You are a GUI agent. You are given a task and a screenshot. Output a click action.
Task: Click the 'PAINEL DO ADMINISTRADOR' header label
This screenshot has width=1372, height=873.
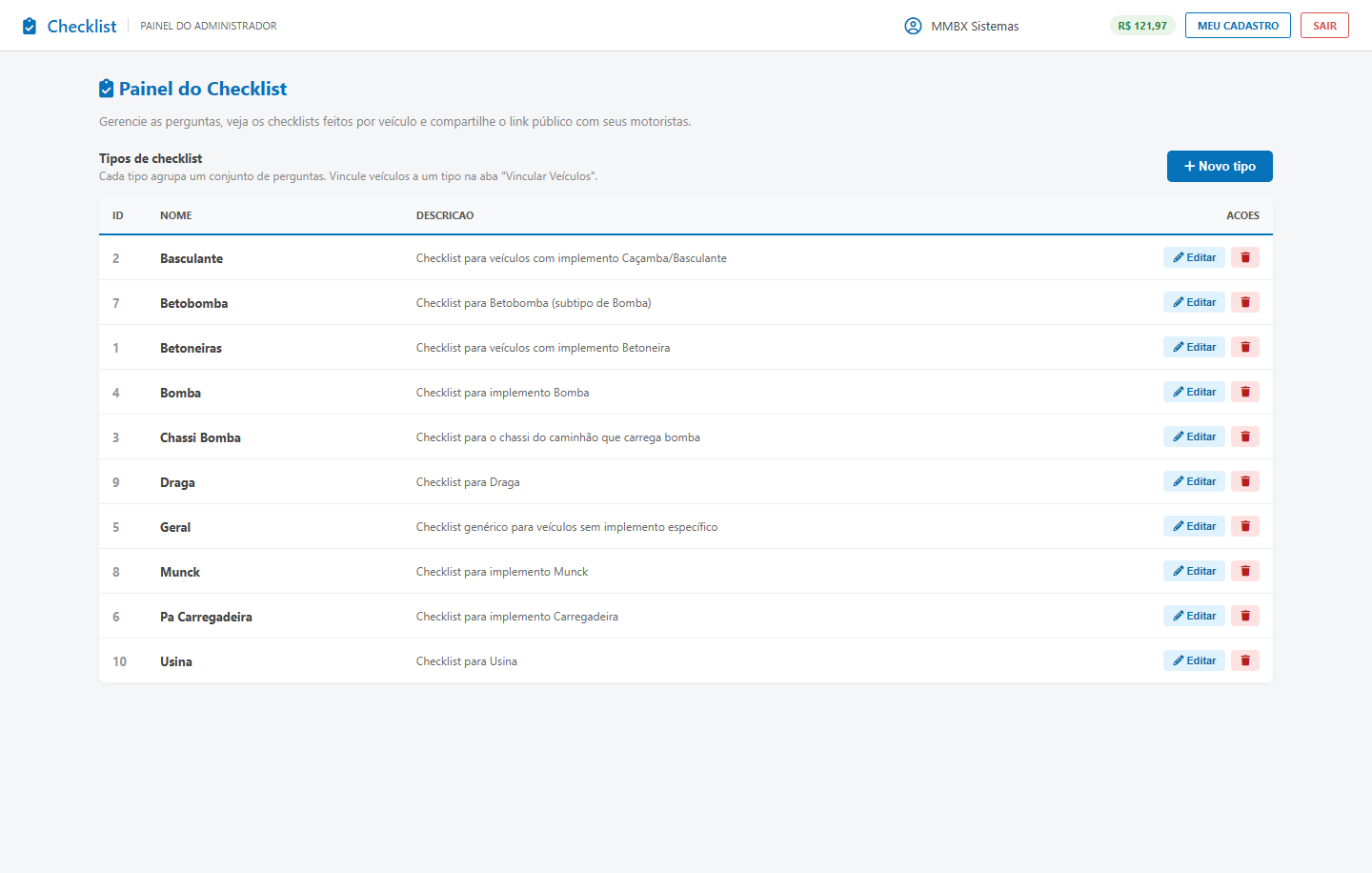pos(209,26)
